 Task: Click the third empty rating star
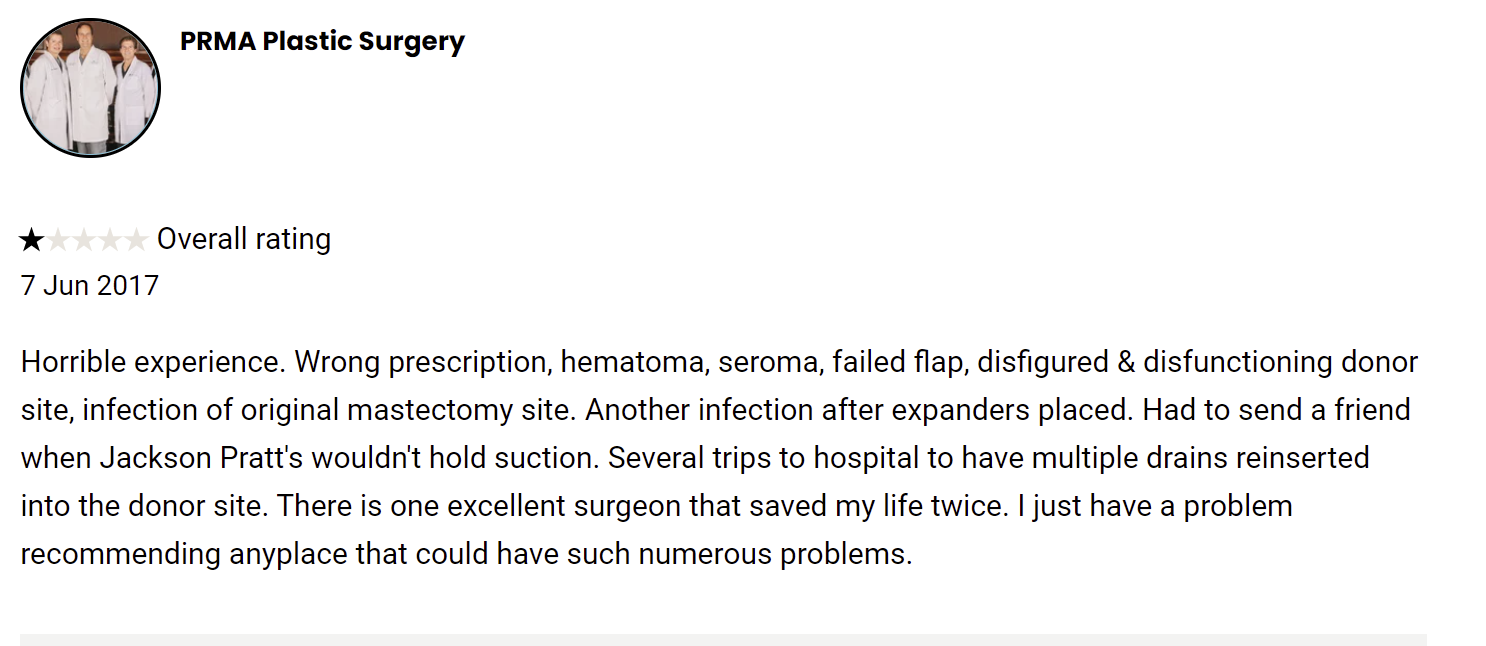(x=84, y=240)
